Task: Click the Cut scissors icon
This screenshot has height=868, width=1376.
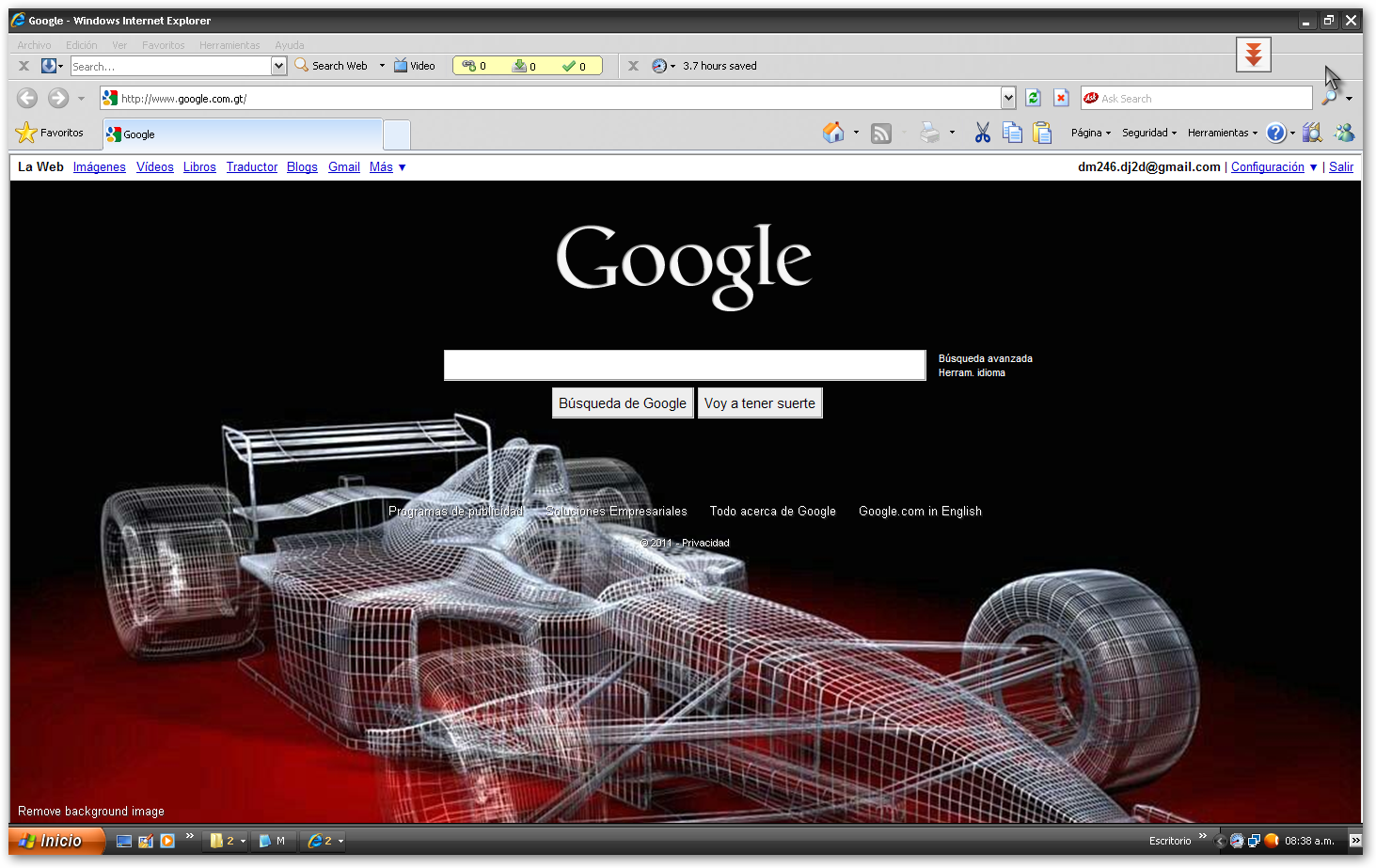Action: click(x=983, y=133)
